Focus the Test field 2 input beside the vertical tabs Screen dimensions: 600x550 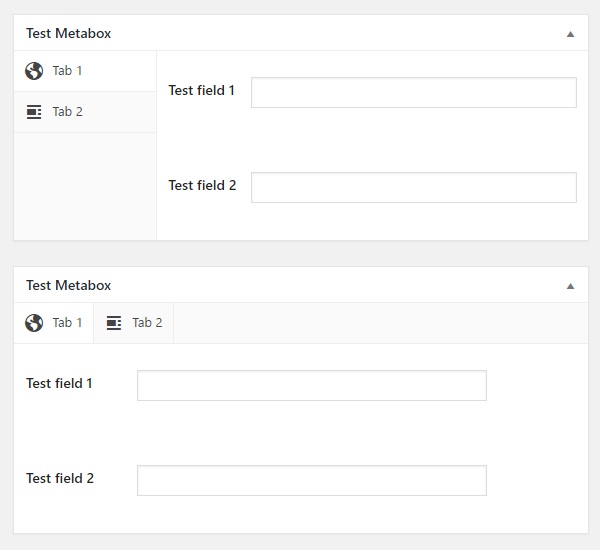pyautogui.click(x=414, y=187)
